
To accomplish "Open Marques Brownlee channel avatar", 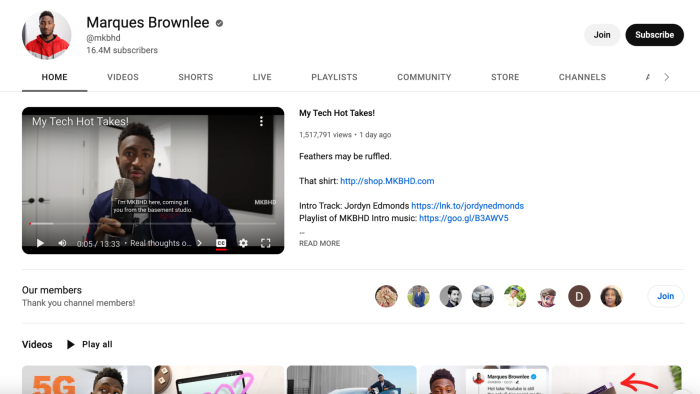I will [x=46, y=35].
